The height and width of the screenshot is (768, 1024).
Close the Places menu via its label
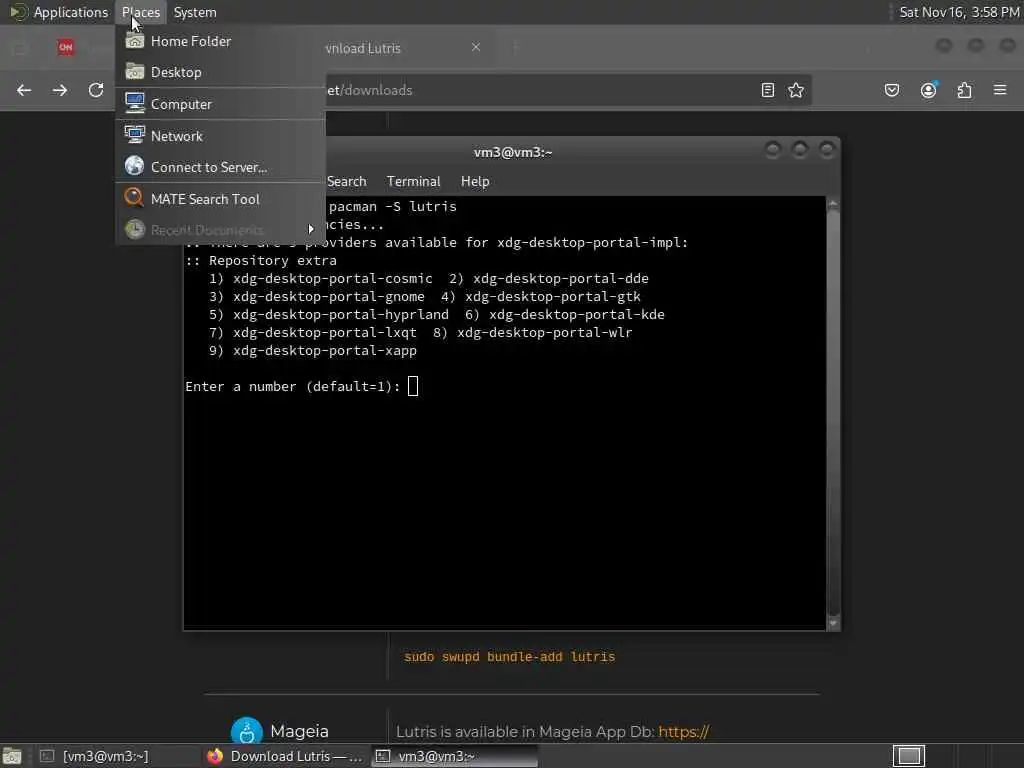click(140, 12)
